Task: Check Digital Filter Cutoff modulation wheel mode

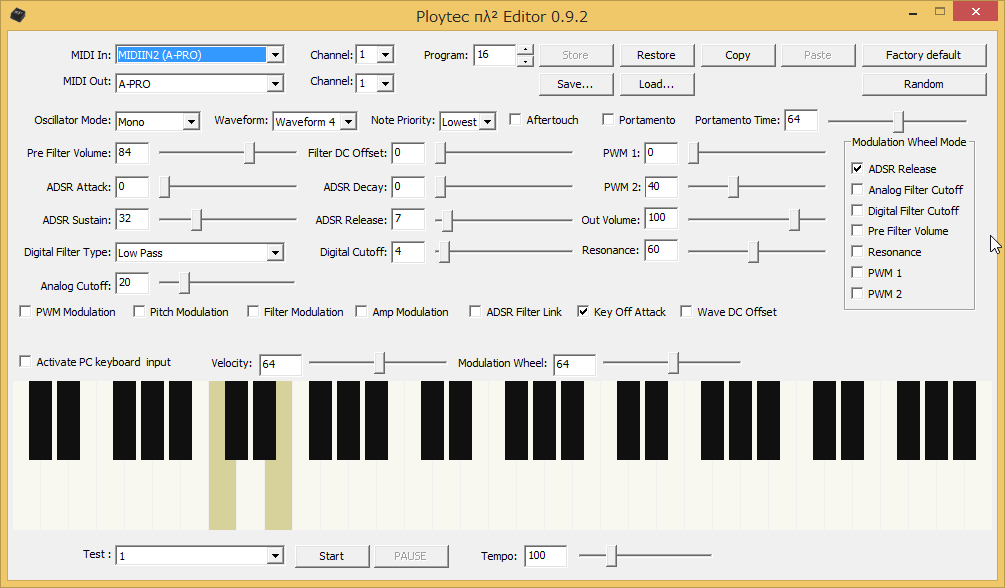Action: point(857,210)
